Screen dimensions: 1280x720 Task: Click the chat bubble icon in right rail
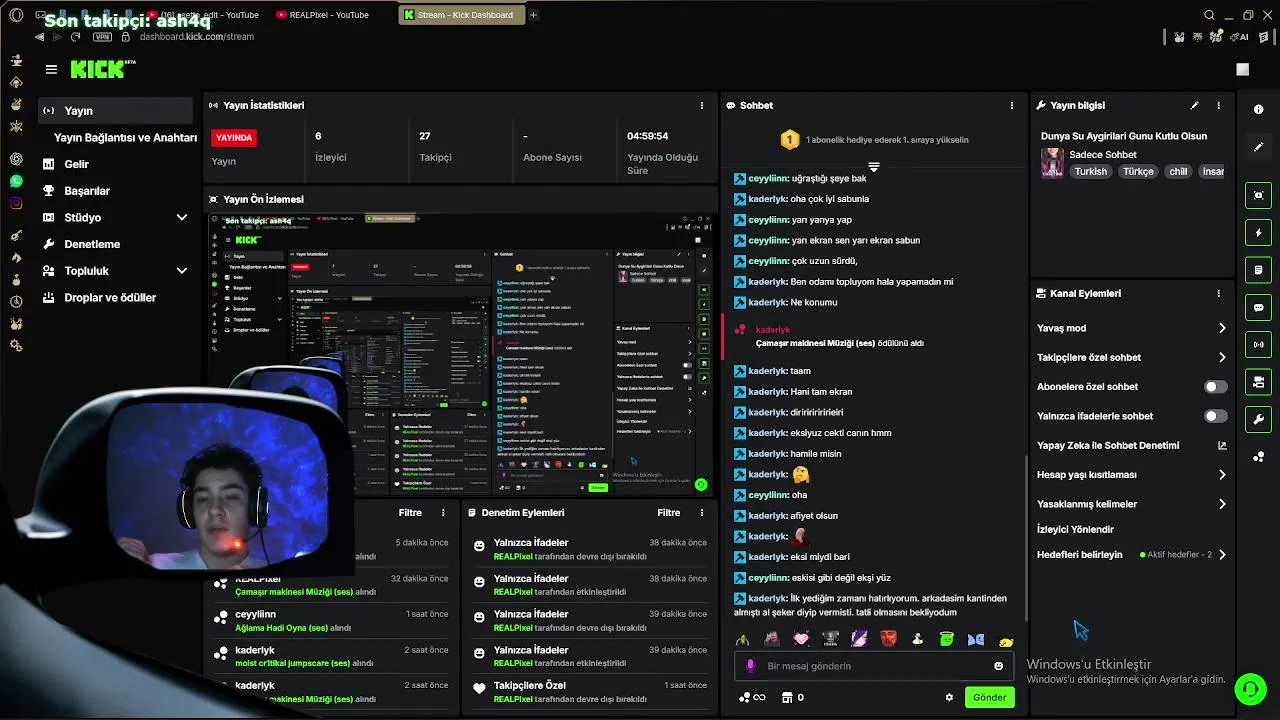[1258, 307]
